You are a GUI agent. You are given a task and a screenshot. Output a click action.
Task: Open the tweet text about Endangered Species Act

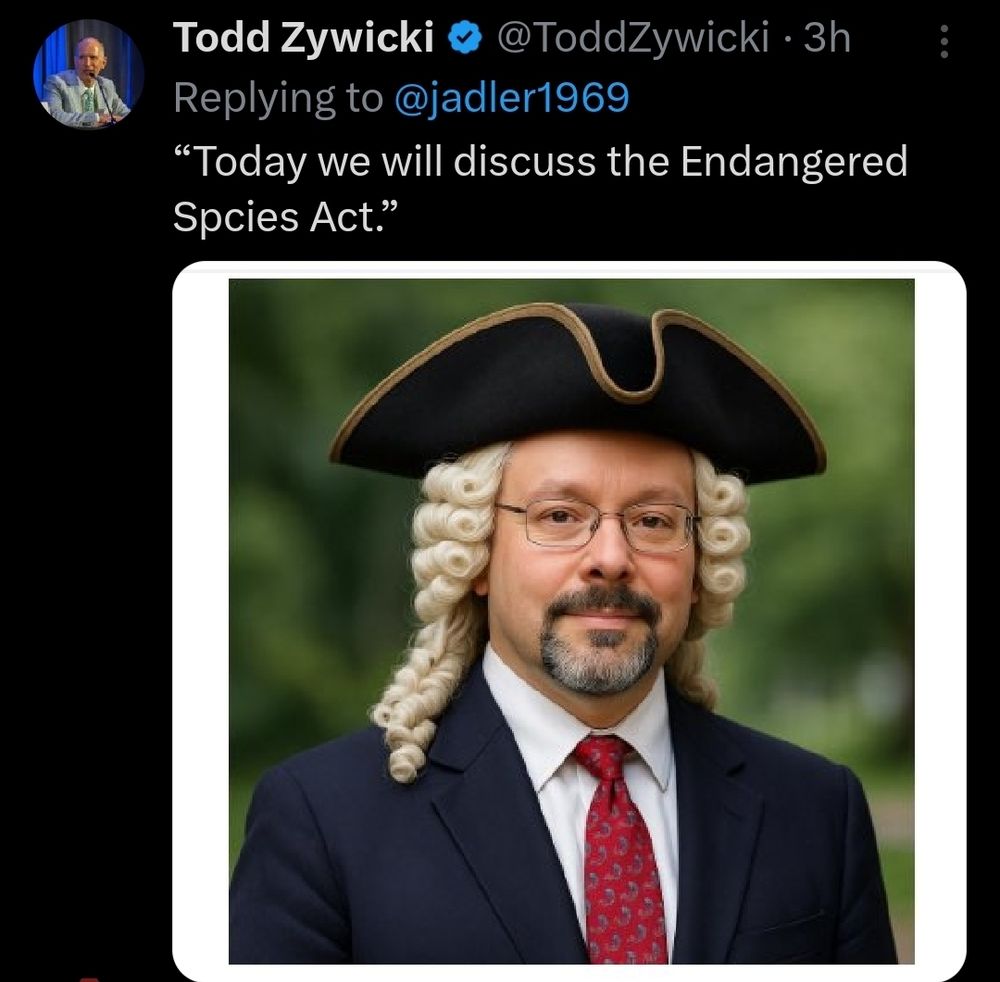coord(540,188)
